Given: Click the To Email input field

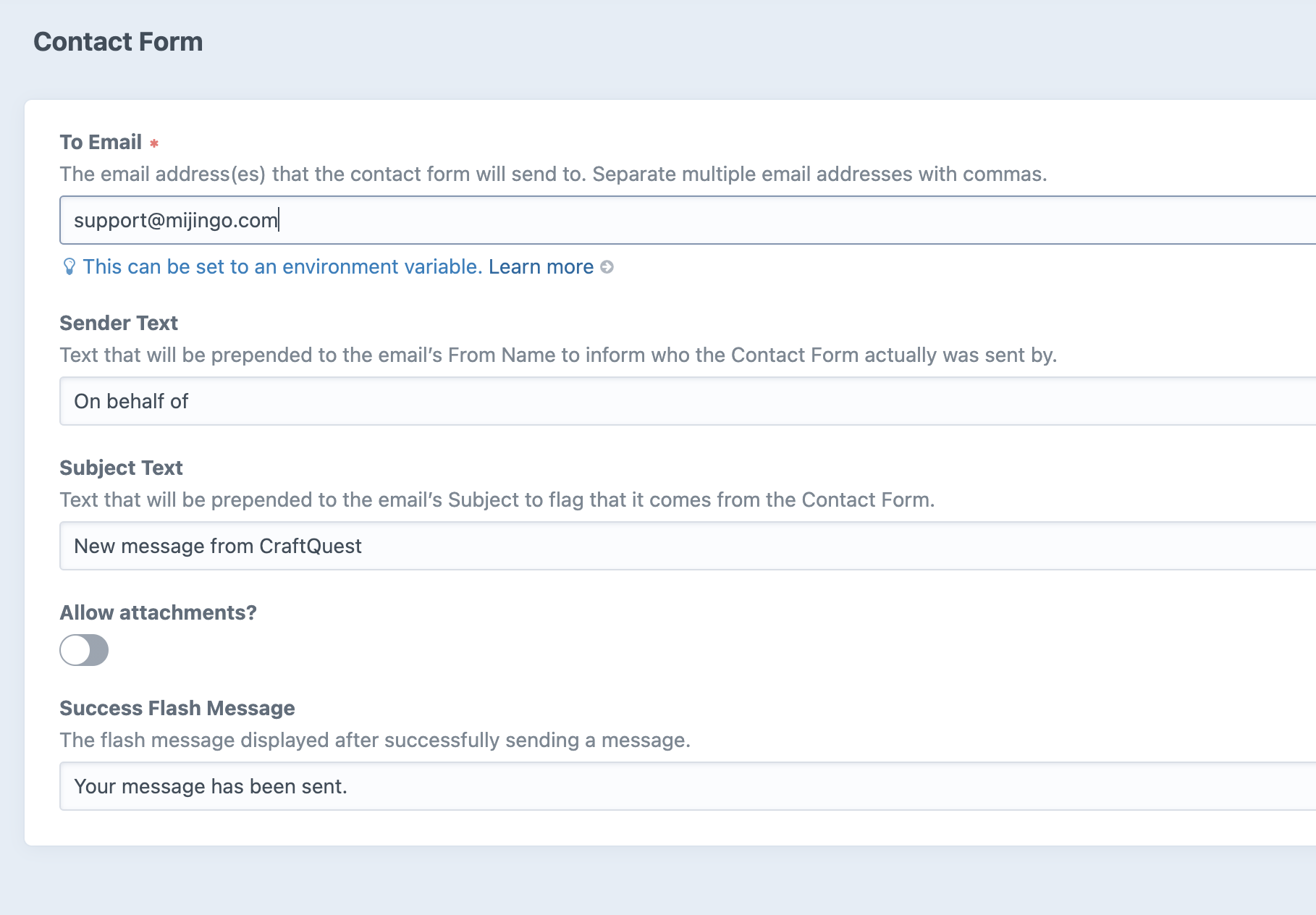Looking at the screenshot, I should [688, 220].
